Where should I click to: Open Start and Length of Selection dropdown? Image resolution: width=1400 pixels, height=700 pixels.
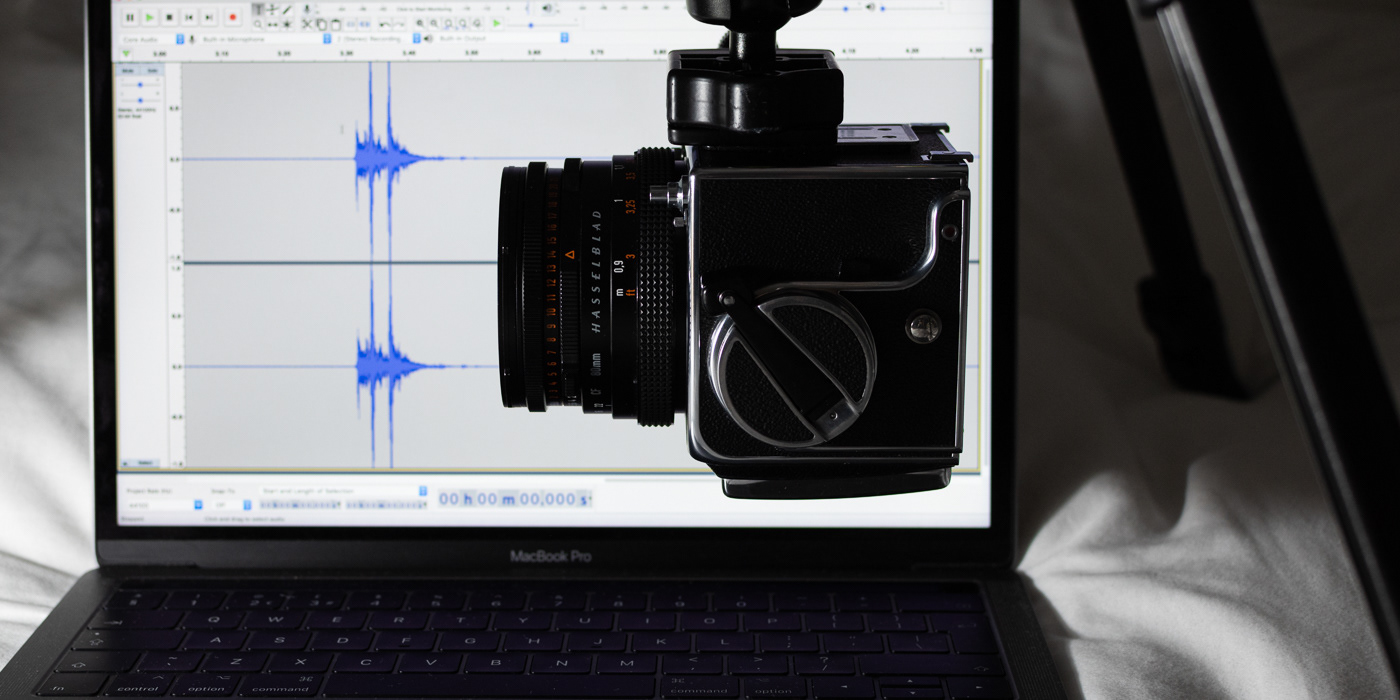point(343,491)
